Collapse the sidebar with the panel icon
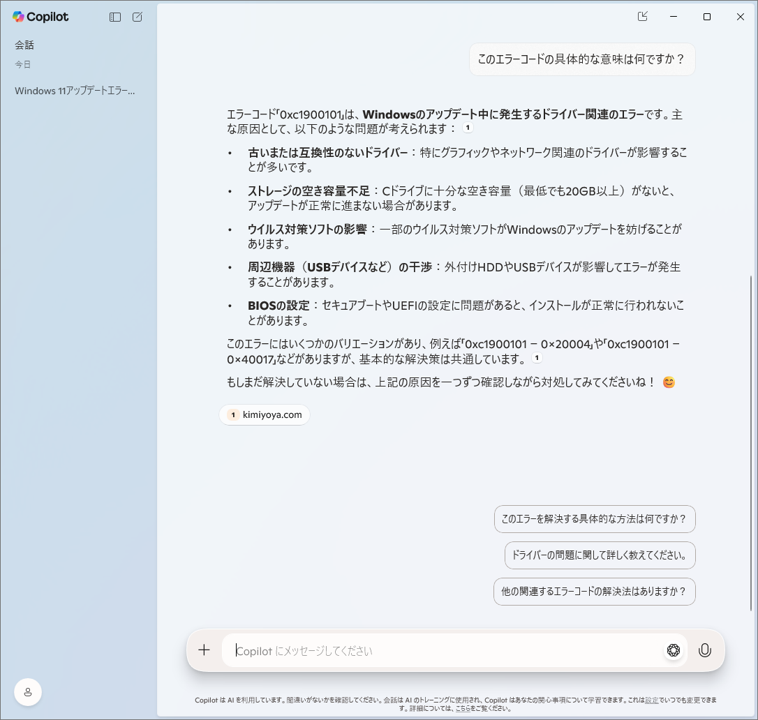 click(115, 17)
